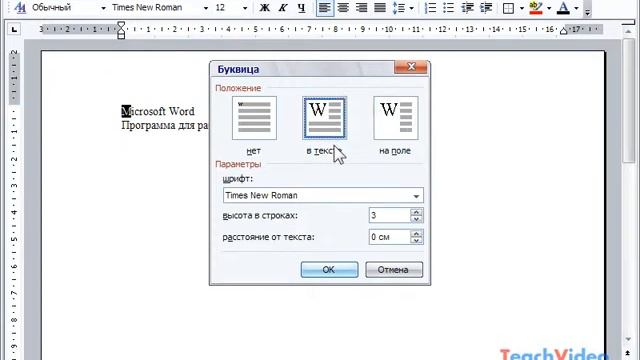Open the font name dropdown in toolbar
Screen dimensions: 640x360
pyautogui.click(x=206, y=8)
